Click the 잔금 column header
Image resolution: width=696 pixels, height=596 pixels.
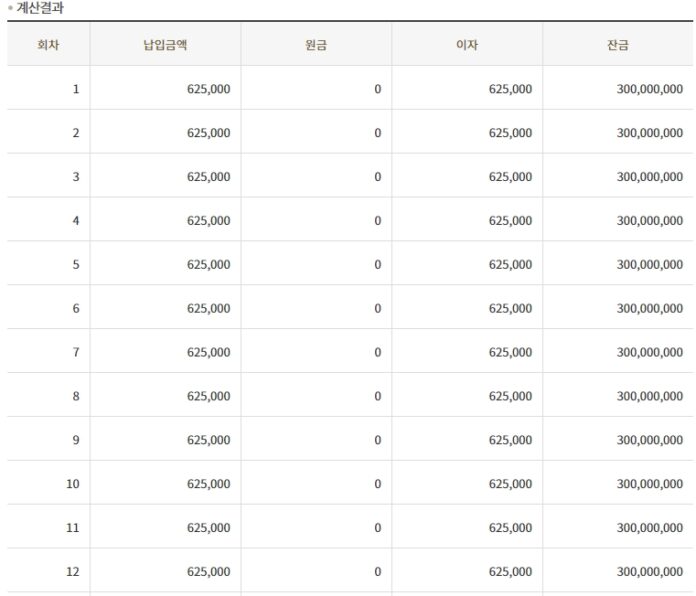tap(617, 45)
